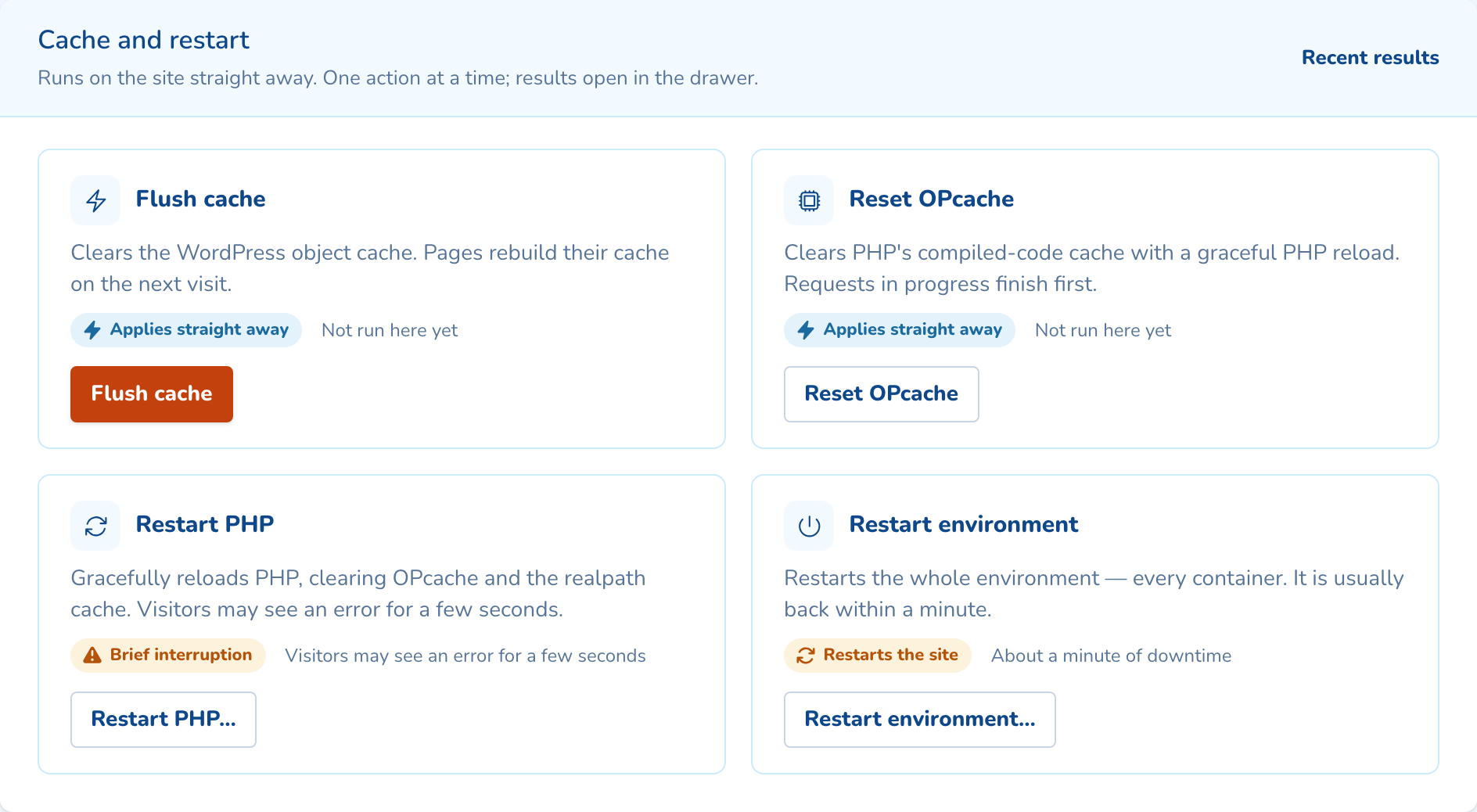Click the chip icon beside Reset OPcache title
Screen dimensions: 1477x812
point(809,200)
